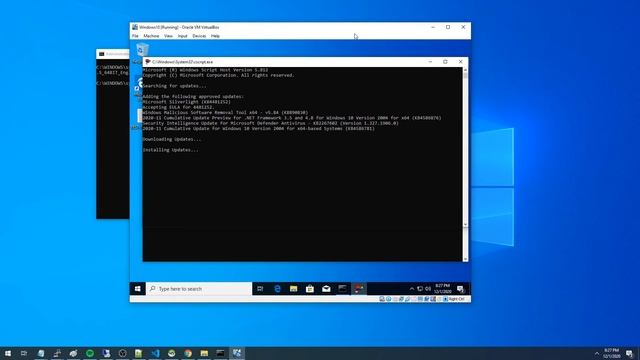Launch Edge from the guest taskbar
Image resolution: width=640 pixels, height=360 pixels.
[278, 289]
